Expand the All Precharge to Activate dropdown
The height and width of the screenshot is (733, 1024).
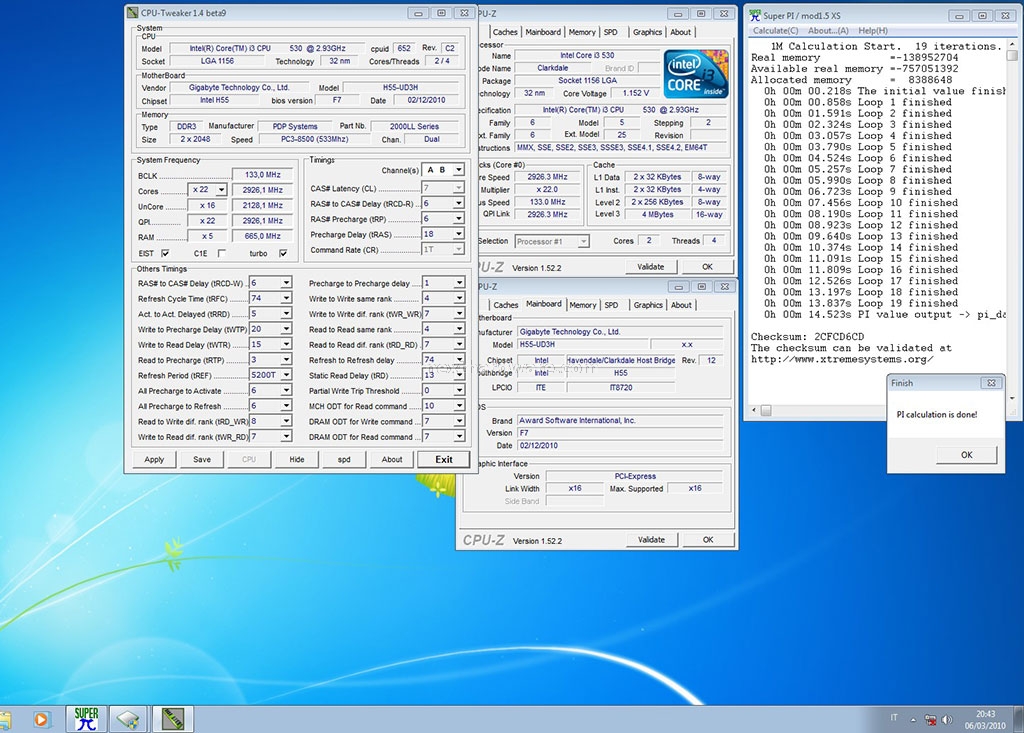coord(286,391)
